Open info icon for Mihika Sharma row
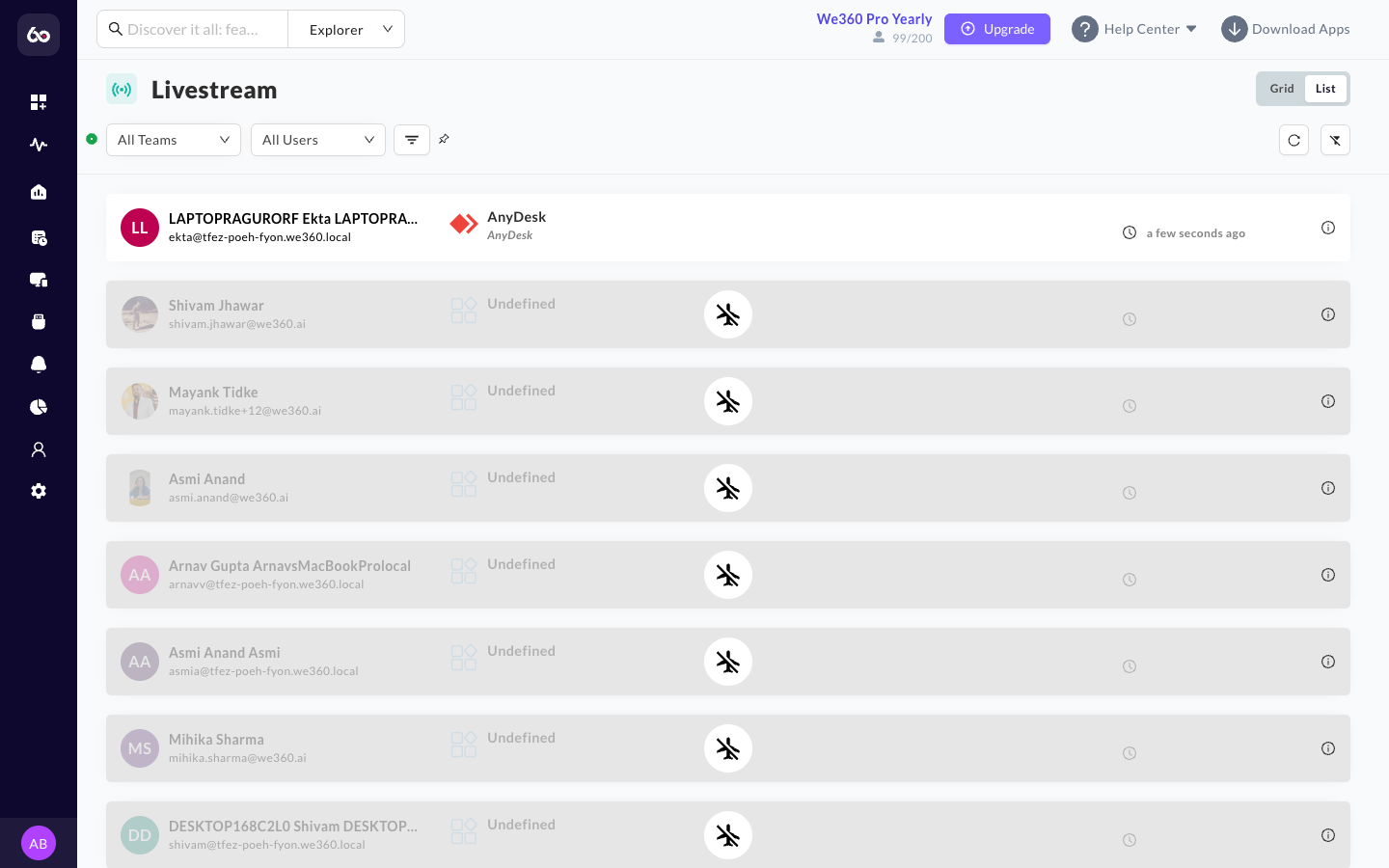The width and height of the screenshot is (1389, 868). click(x=1328, y=748)
